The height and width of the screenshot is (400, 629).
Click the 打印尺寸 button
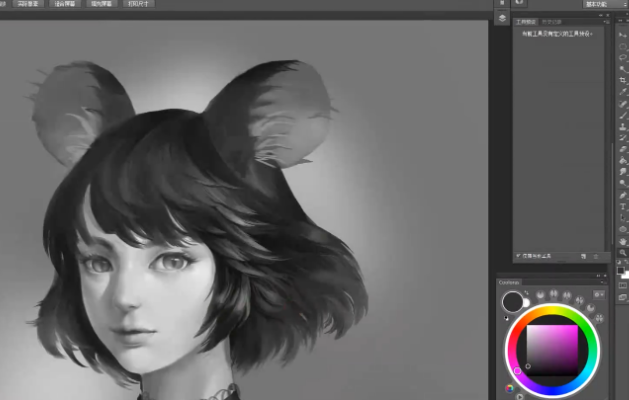coord(138,4)
